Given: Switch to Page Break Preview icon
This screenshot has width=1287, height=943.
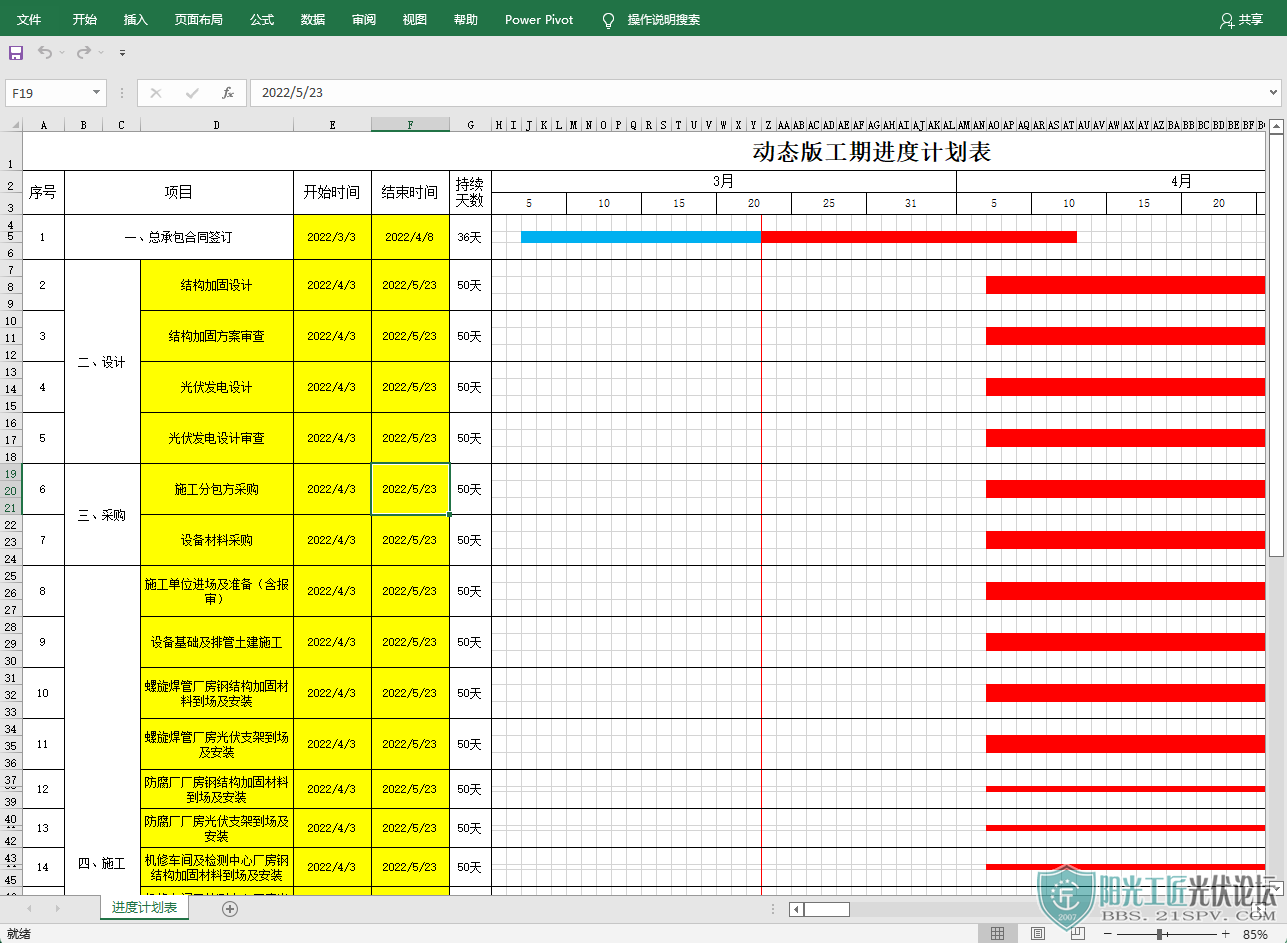Looking at the screenshot, I should pyautogui.click(x=1077, y=934).
